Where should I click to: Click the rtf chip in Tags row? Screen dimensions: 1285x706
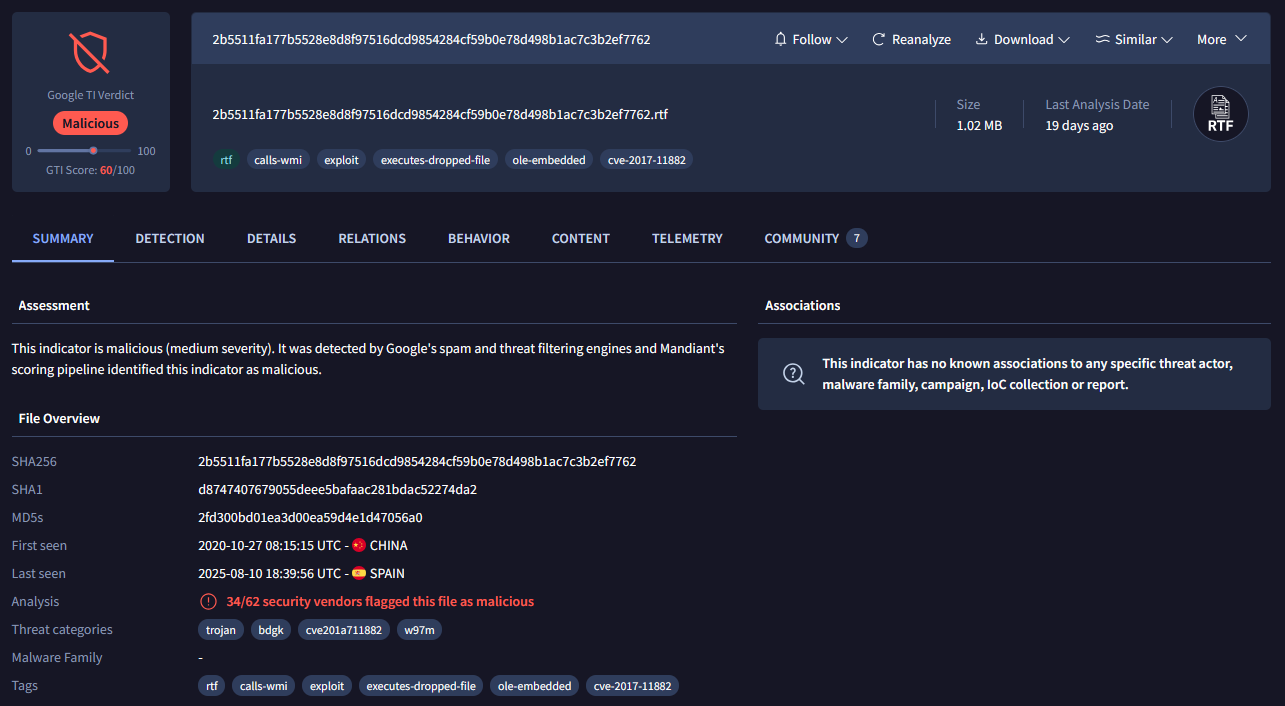(x=212, y=685)
